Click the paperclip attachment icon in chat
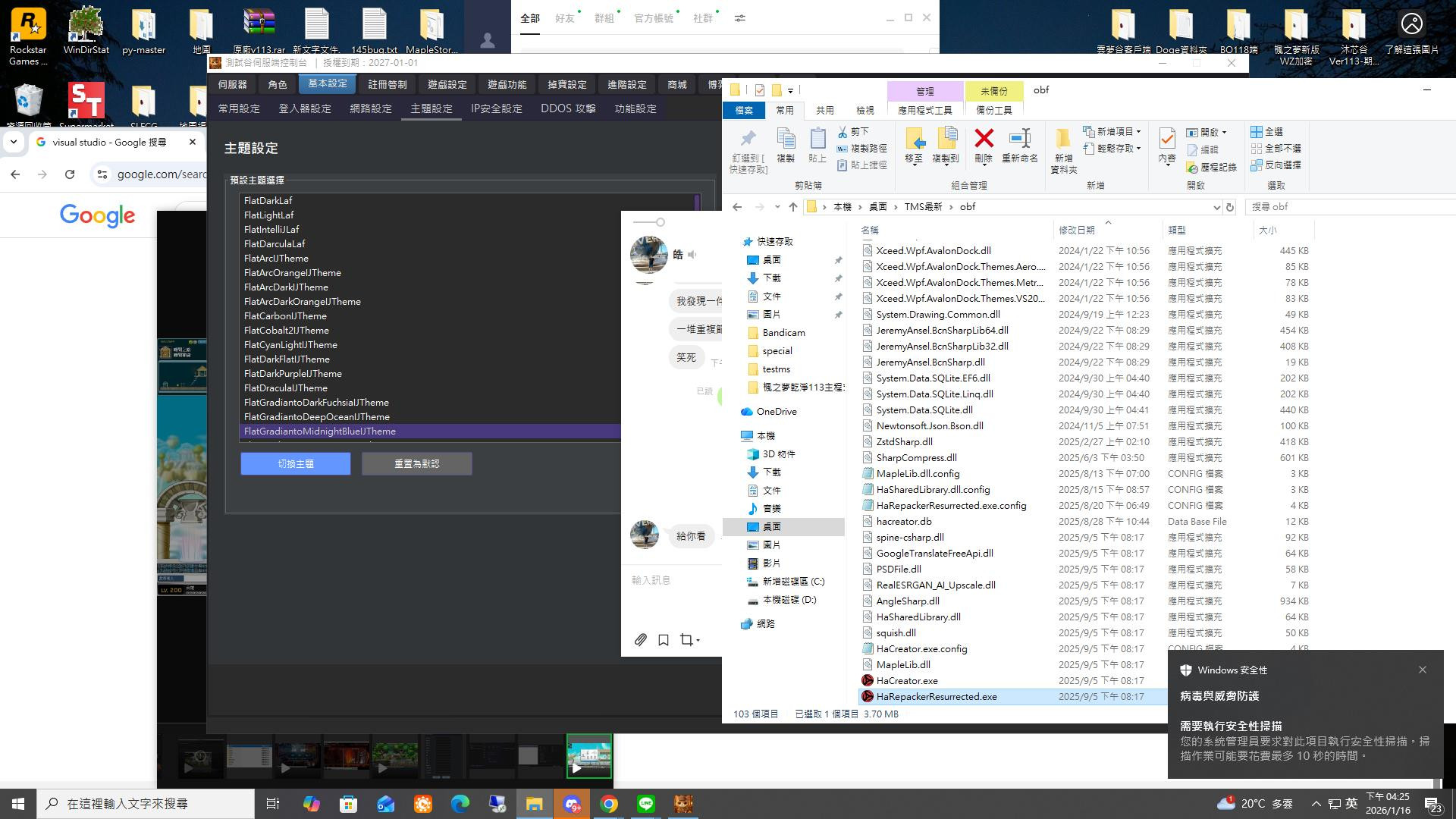The image size is (1456, 819). (641, 640)
